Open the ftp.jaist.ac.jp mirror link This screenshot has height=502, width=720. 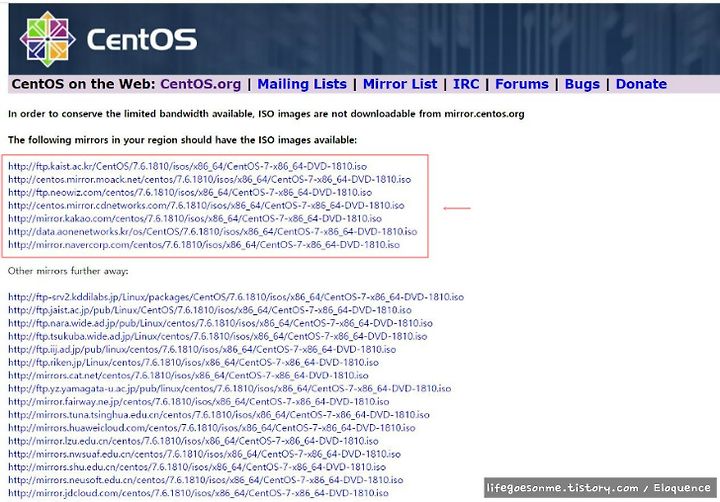pos(210,310)
